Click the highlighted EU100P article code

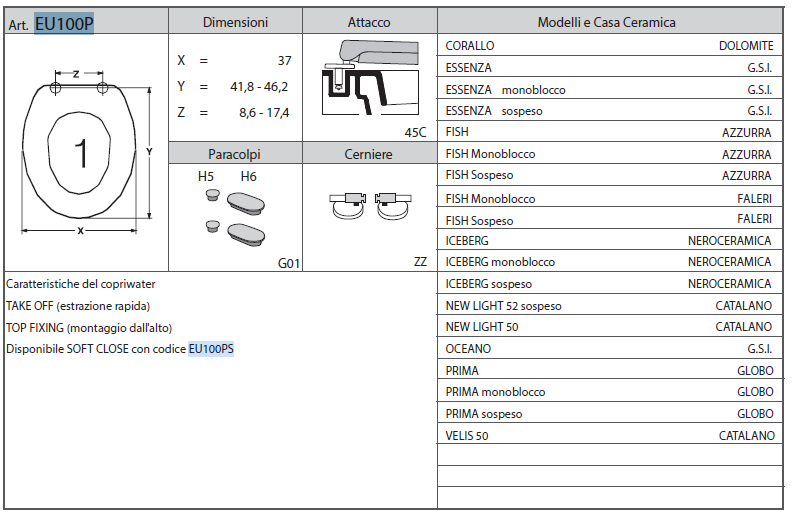tap(64, 24)
